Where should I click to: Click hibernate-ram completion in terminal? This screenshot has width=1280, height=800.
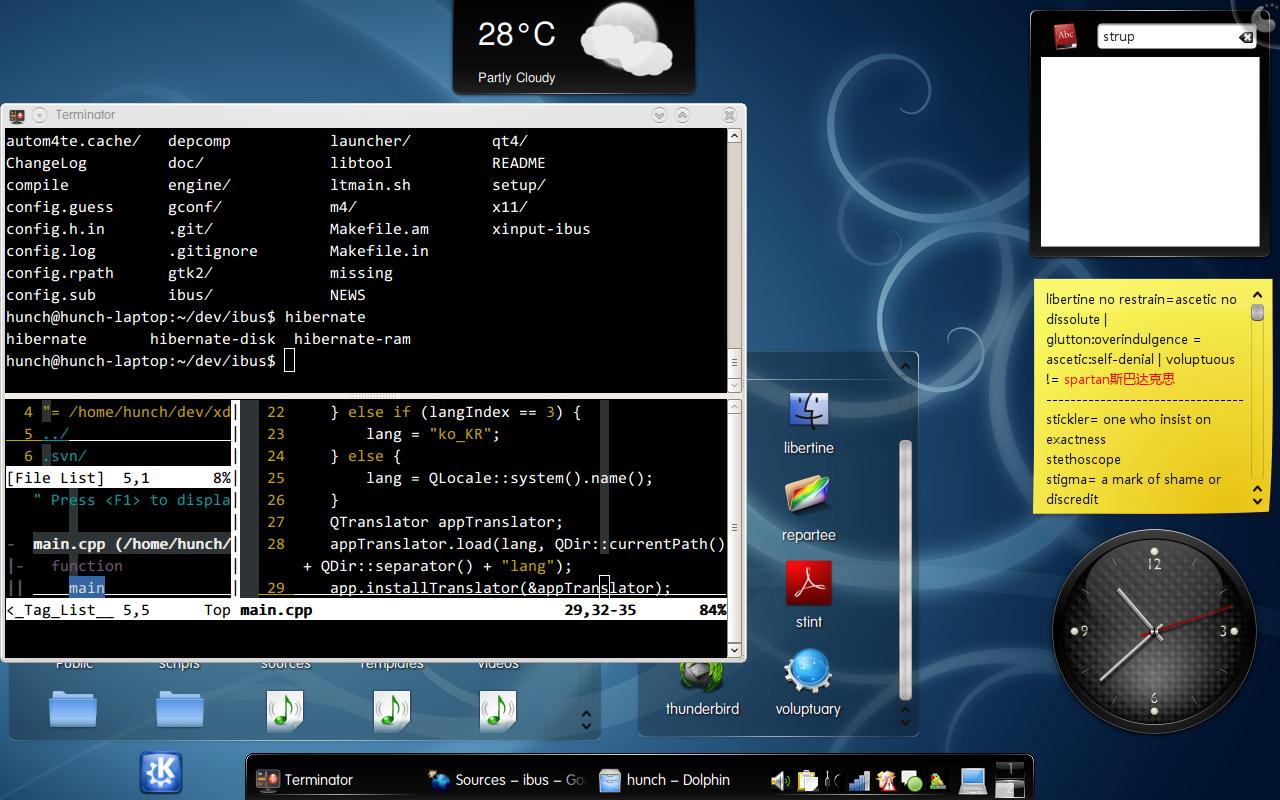coord(352,339)
